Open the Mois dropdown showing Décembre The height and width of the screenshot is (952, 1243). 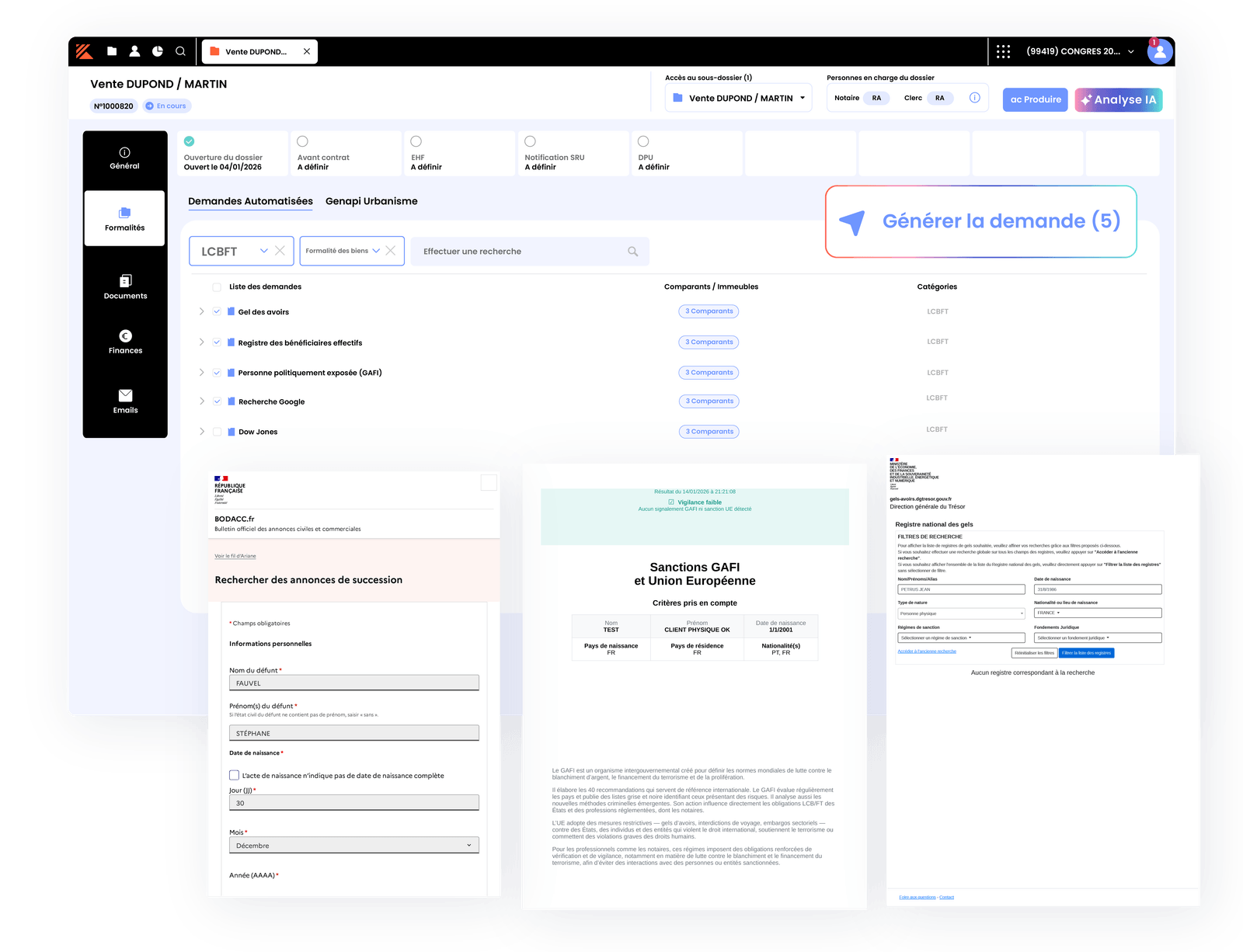(x=353, y=845)
